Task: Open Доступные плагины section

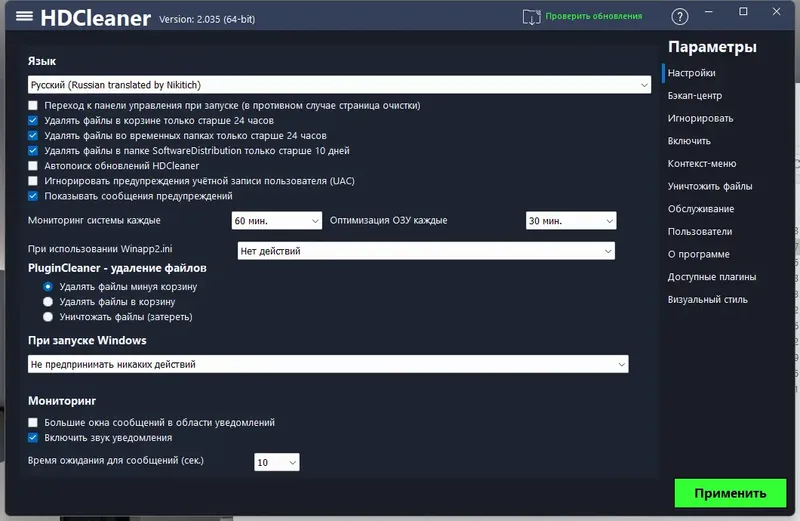Action: coord(712,277)
